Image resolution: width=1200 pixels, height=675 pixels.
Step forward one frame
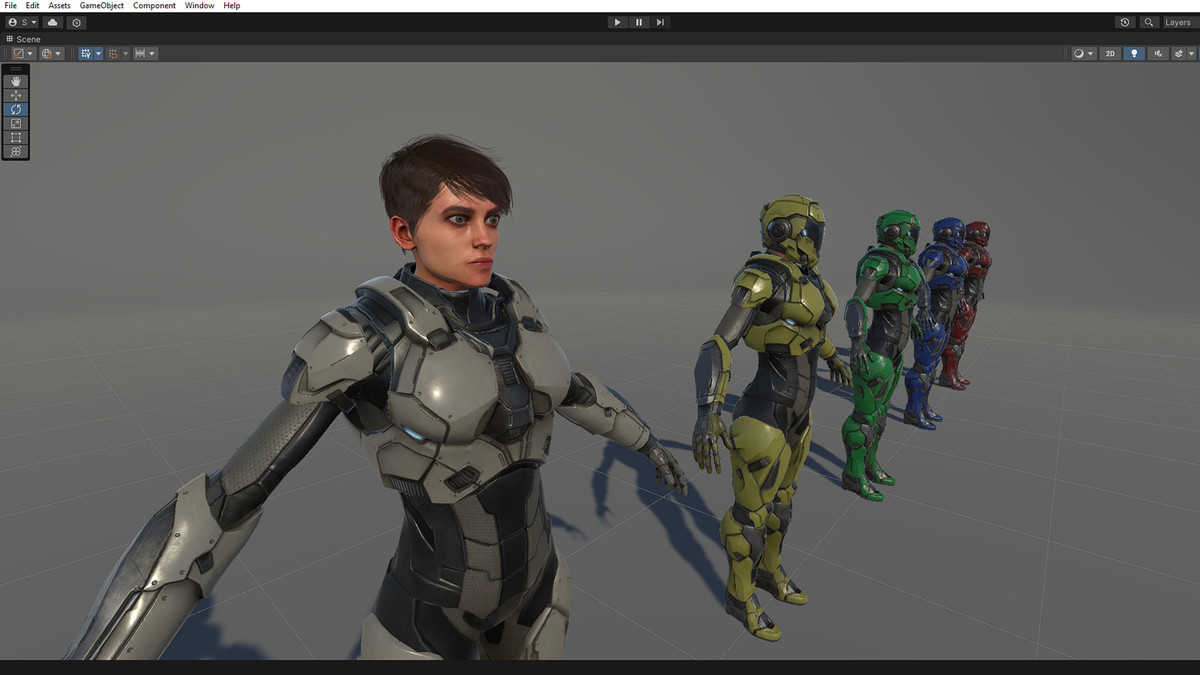tap(660, 22)
